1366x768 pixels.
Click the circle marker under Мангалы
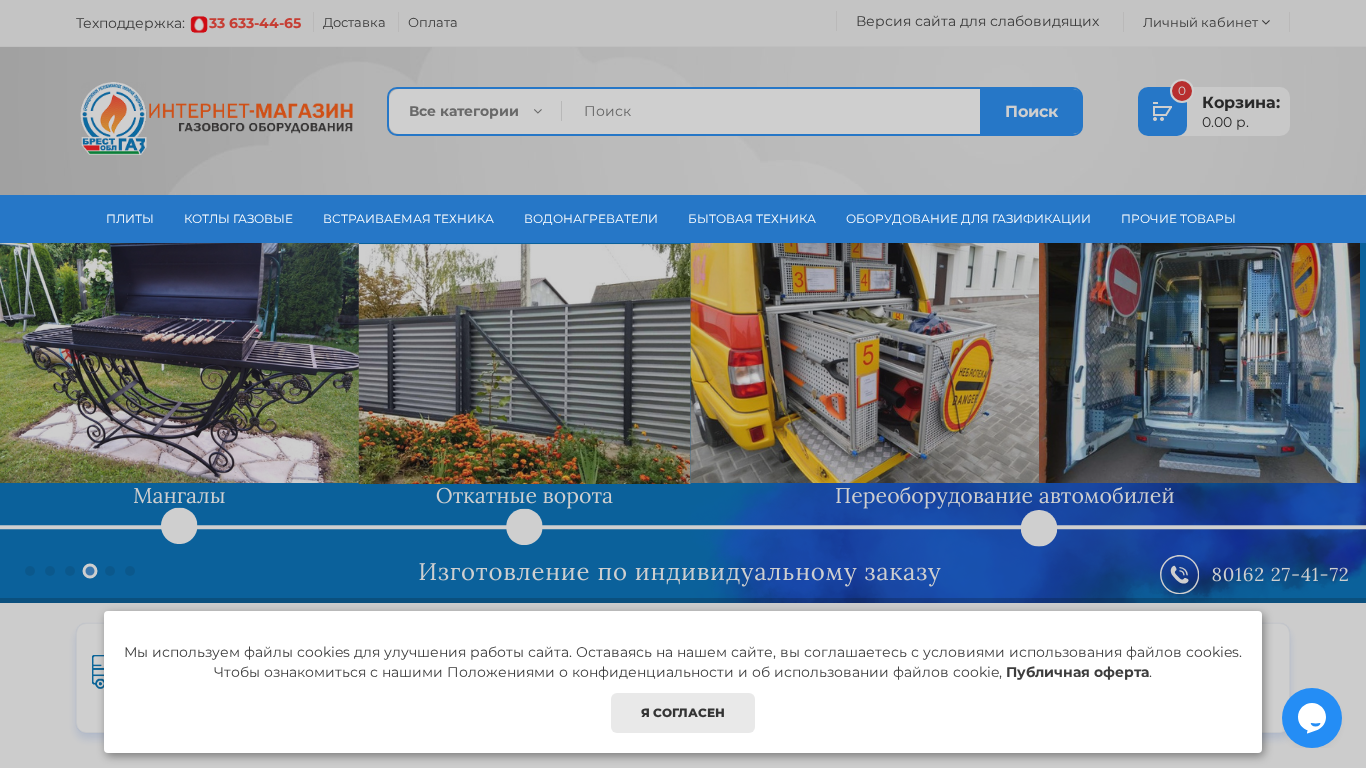click(x=179, y=527)
